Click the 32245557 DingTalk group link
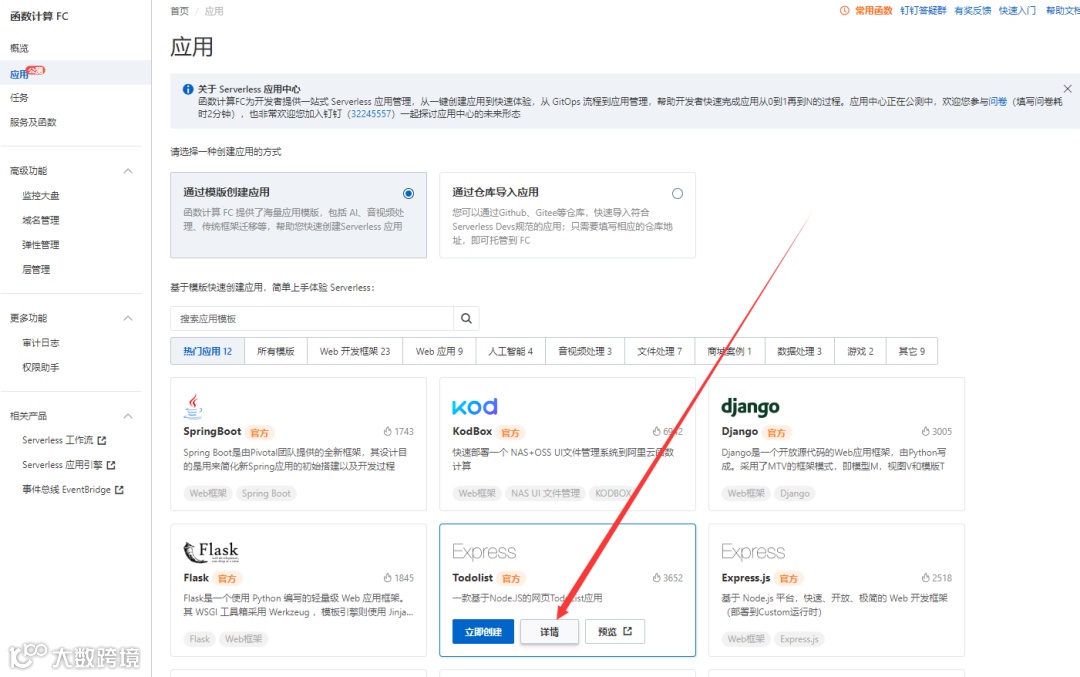This screenshot has width=1080, height=677. [371, 114]
